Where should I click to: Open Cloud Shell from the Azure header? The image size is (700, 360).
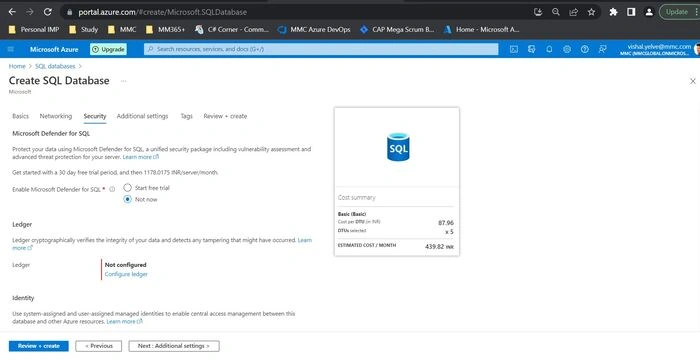(x=514, y=49)
